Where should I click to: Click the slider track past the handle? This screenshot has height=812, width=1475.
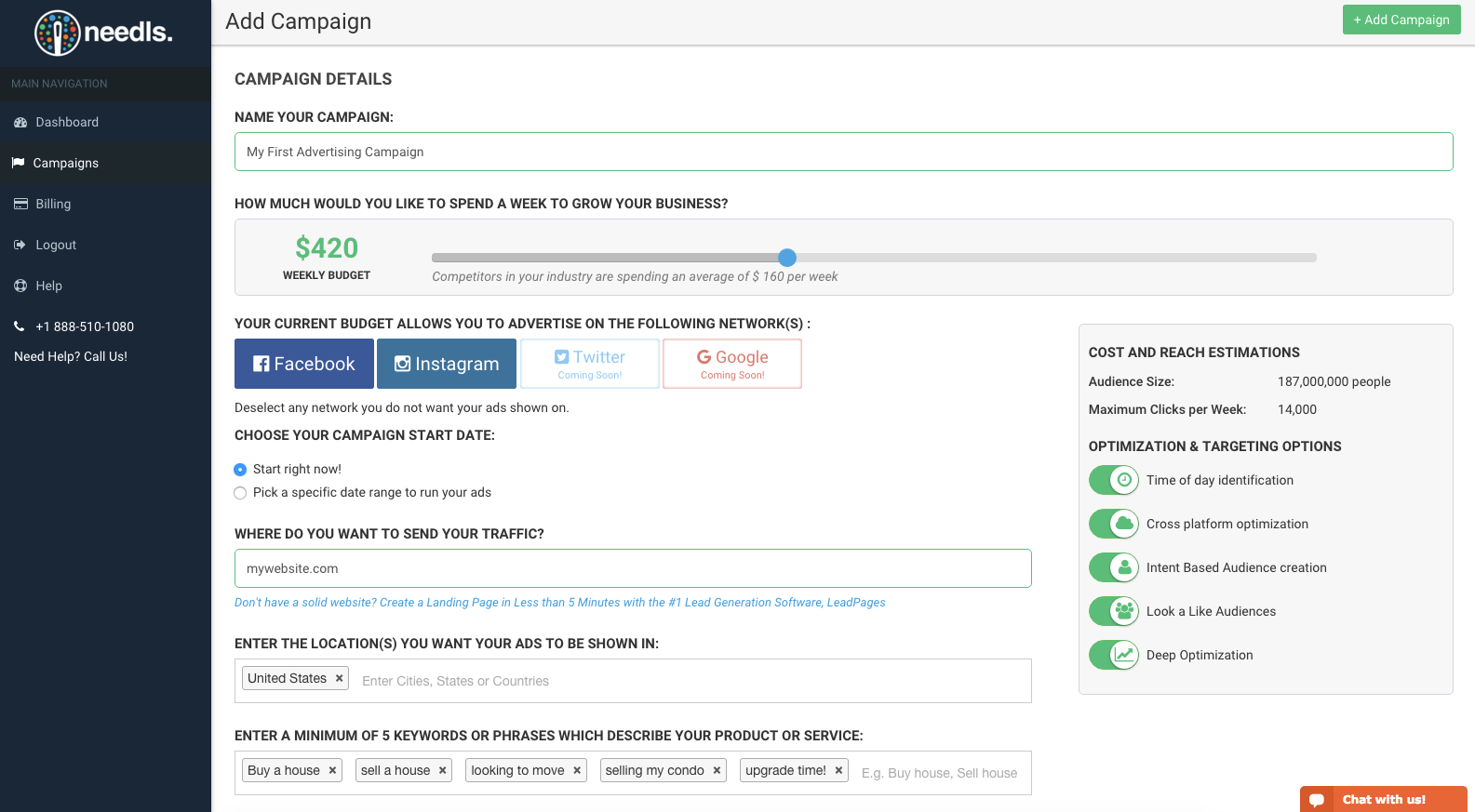tap(1056, 258)
